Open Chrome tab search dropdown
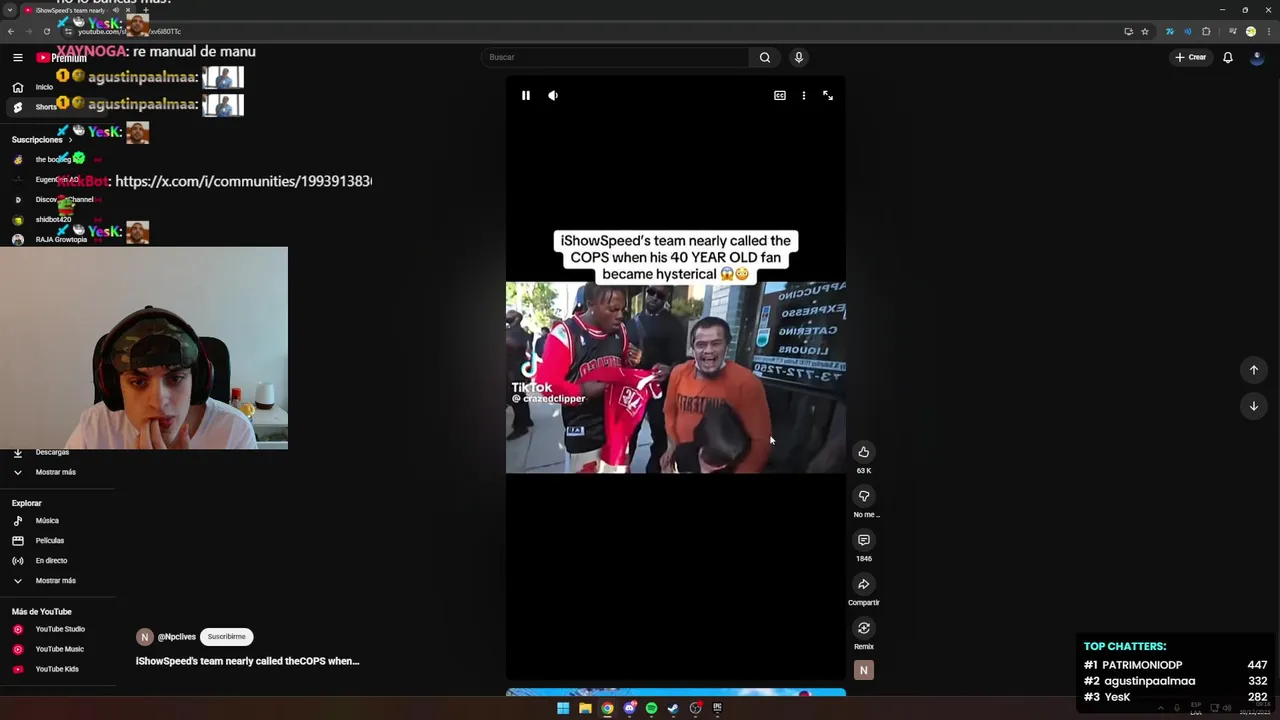The width and height of the screenshot is (1280, 720). (x=9, y=10)
